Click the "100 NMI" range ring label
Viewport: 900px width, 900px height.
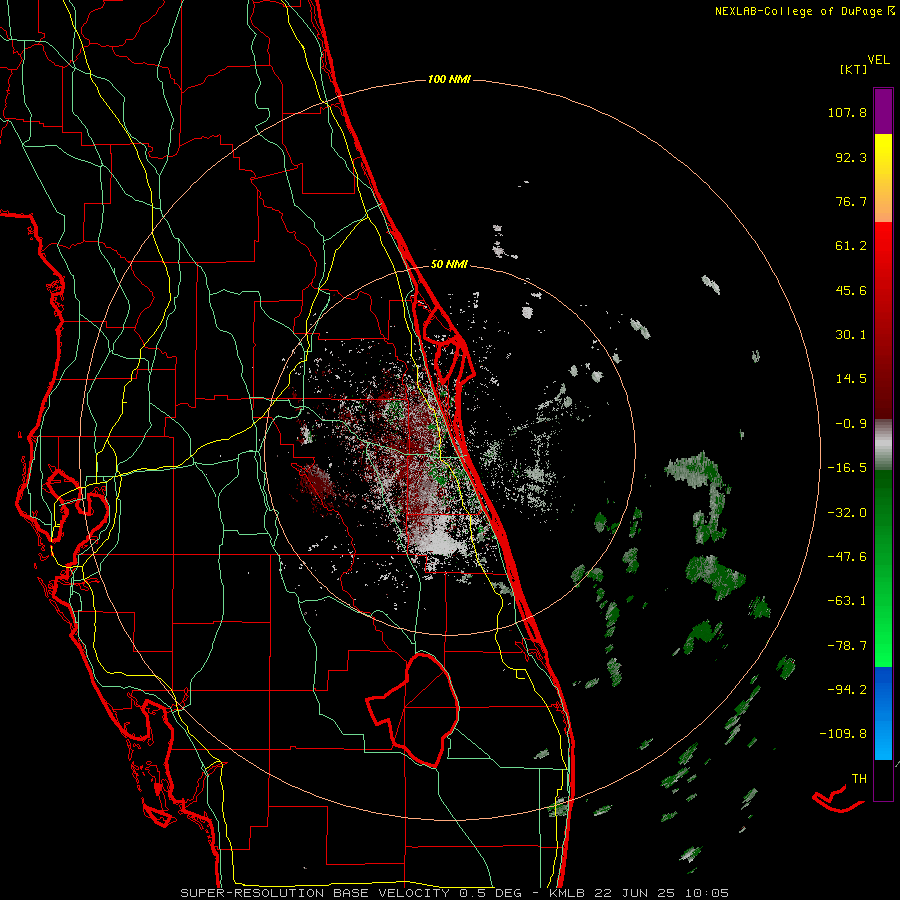[x=449, y=79]
